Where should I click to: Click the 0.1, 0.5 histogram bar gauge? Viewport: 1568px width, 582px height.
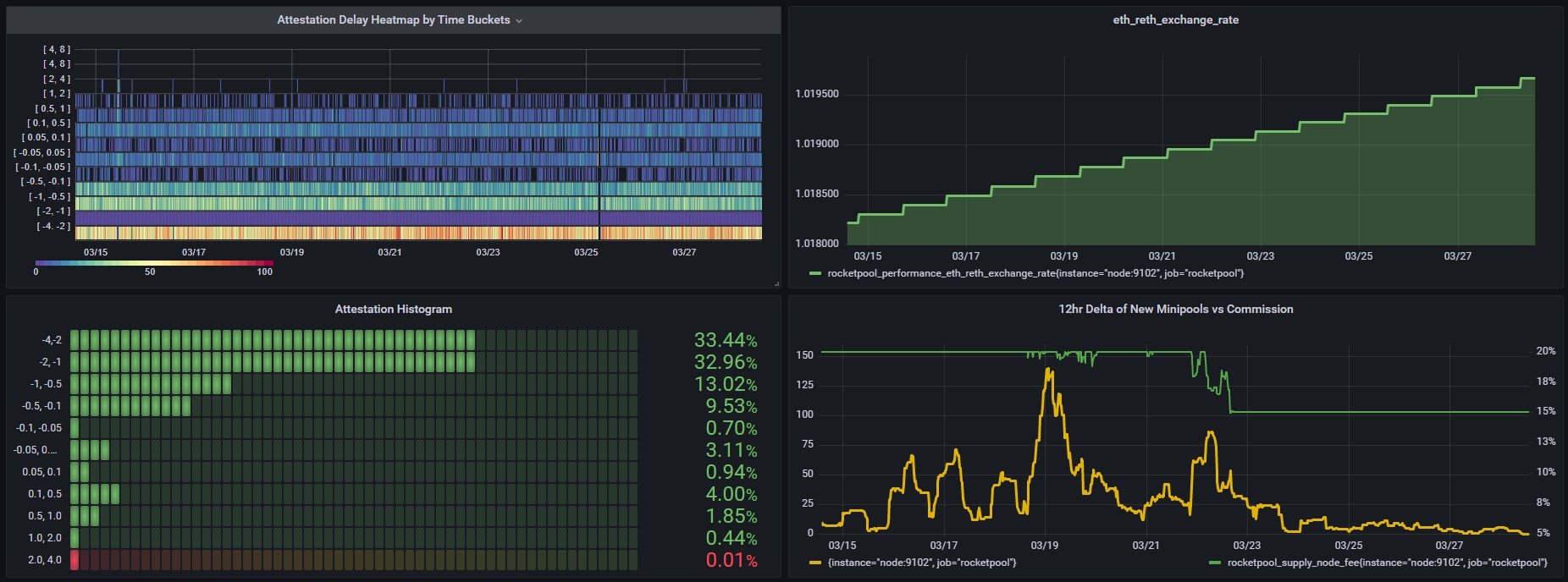pos(94,494)
